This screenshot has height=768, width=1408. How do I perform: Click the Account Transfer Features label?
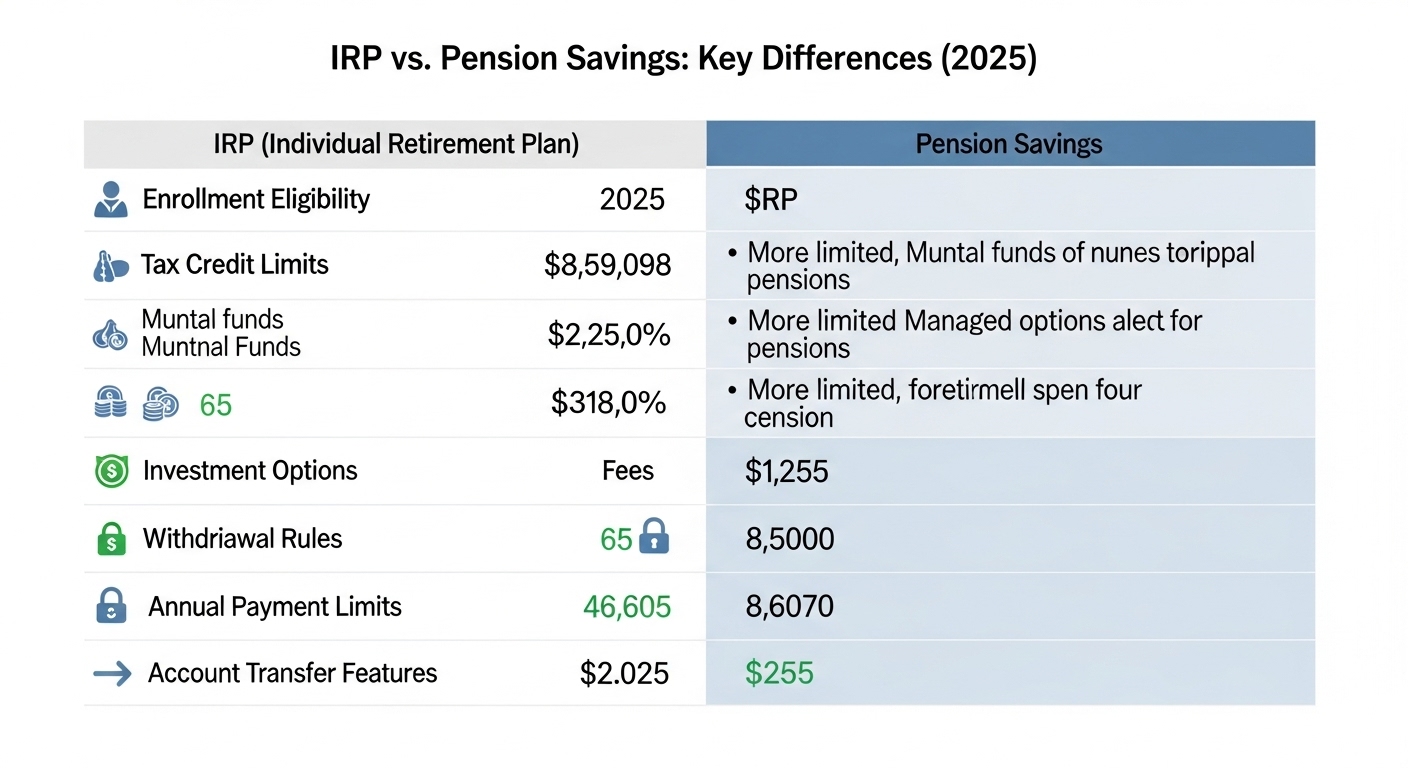tap(292, 673)
